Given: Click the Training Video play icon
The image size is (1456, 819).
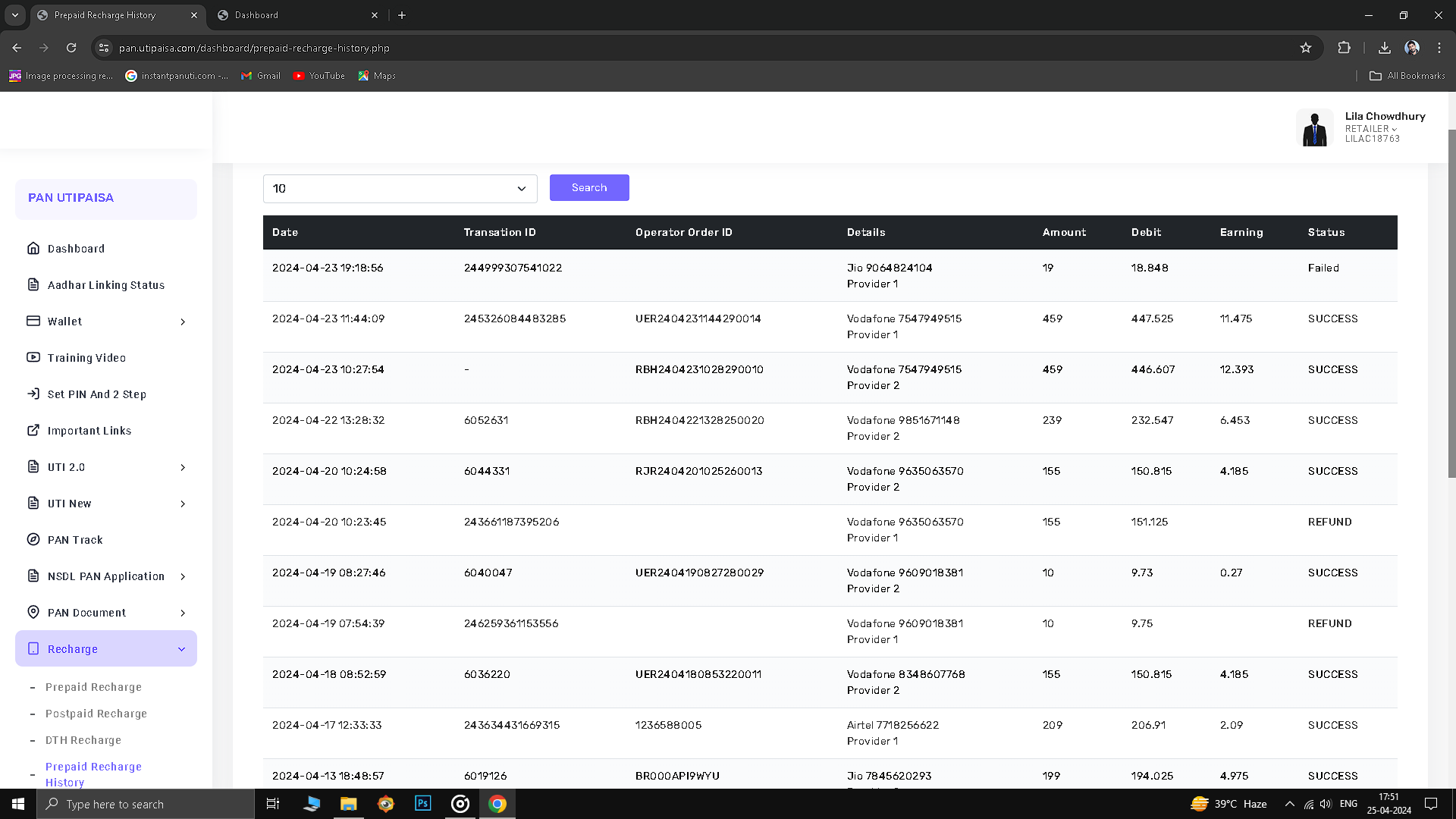Looking at the screenshot, I should (33, 357).
